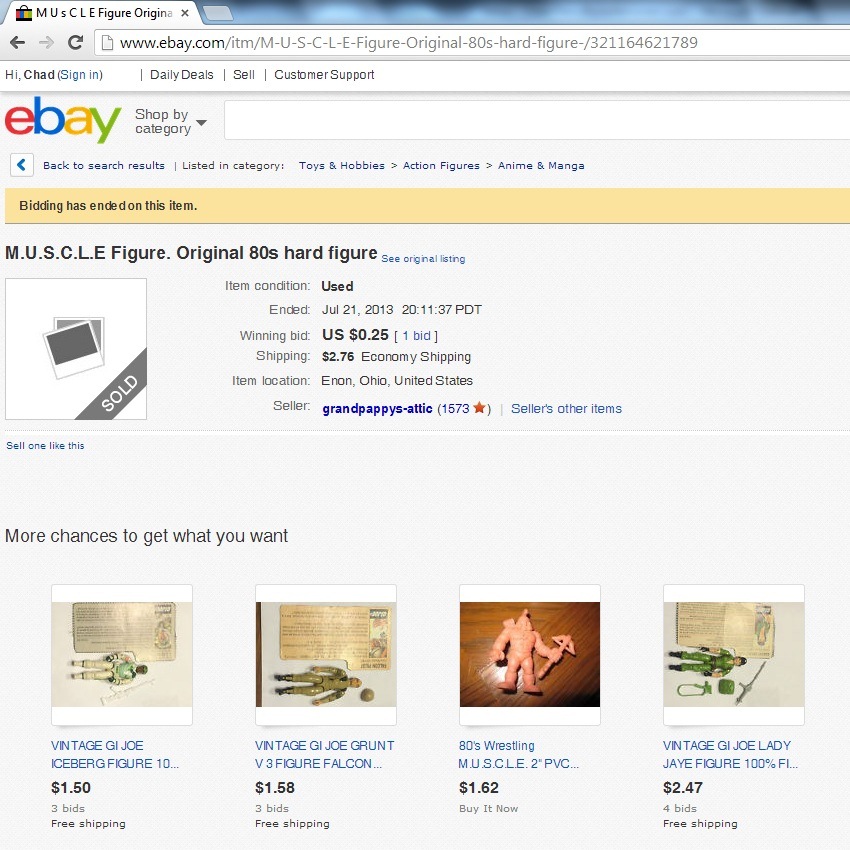Screen dimensions: 850x850
Task: Open Customer Support in top menu
Action: click(324, 75)
